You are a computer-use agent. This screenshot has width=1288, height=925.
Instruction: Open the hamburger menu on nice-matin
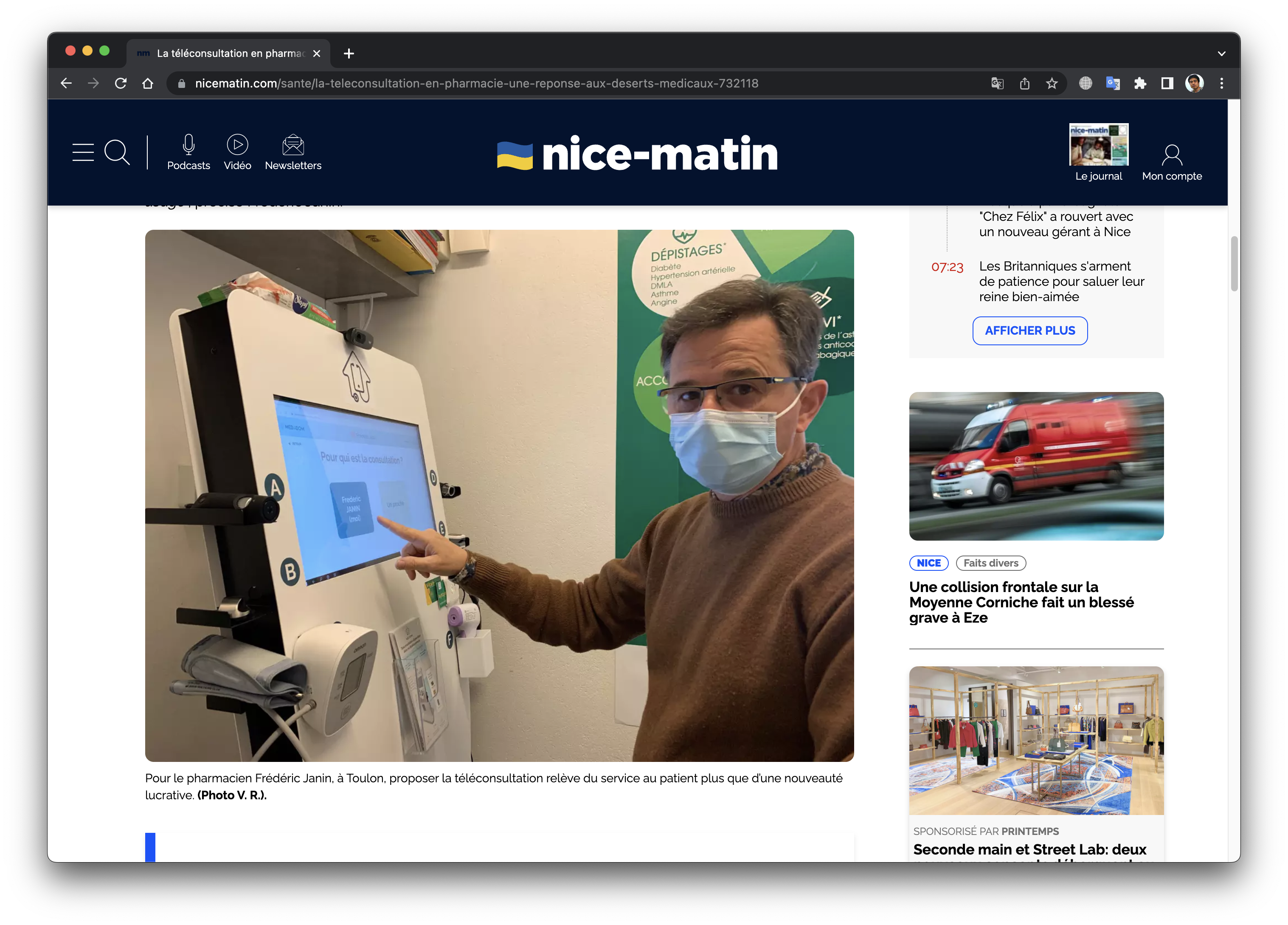coord(83,152)
